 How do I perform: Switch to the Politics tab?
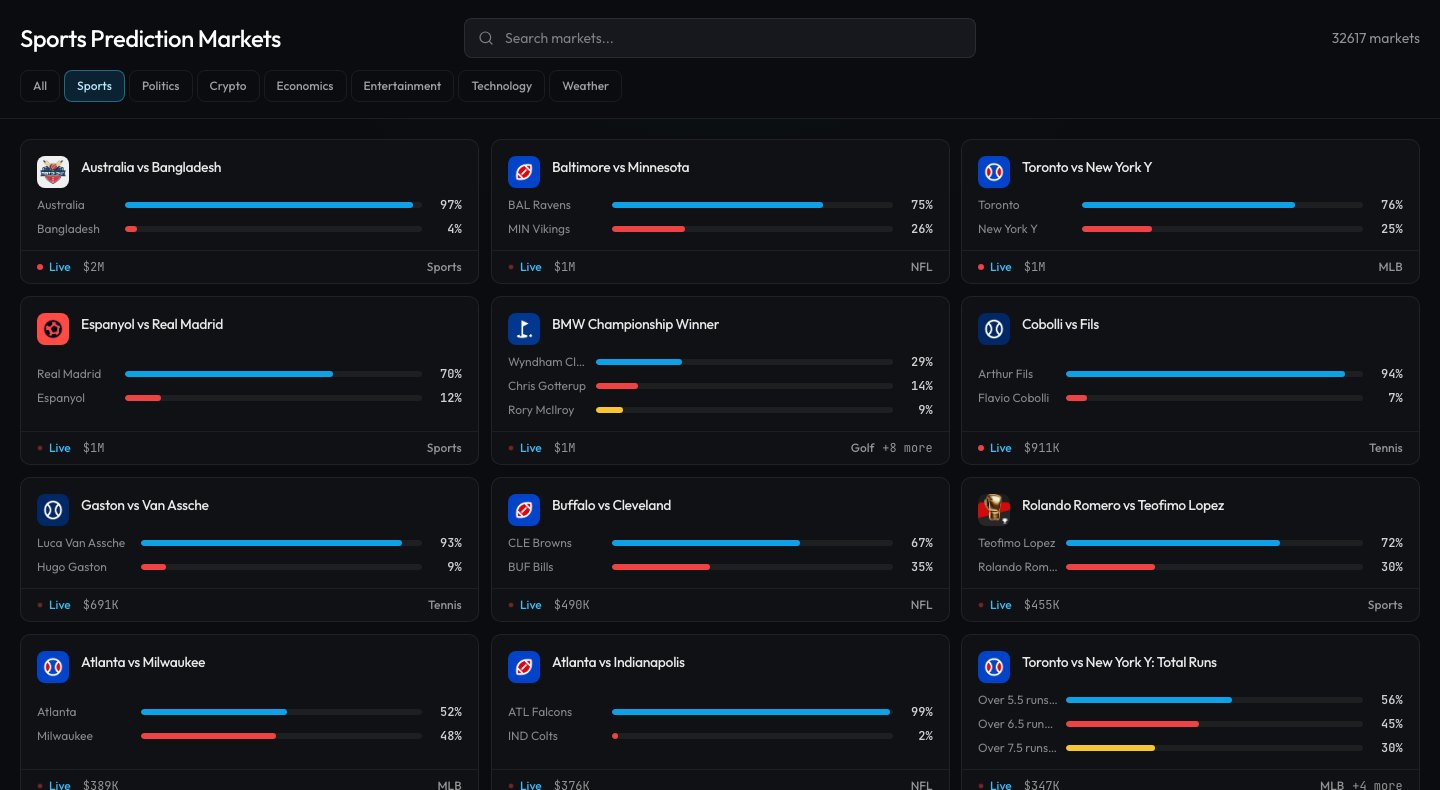[x=161, y=86]
